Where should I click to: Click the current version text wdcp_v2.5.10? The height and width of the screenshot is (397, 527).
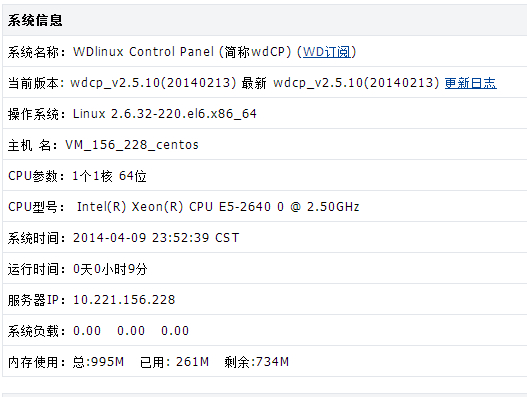tap(153, 83)
